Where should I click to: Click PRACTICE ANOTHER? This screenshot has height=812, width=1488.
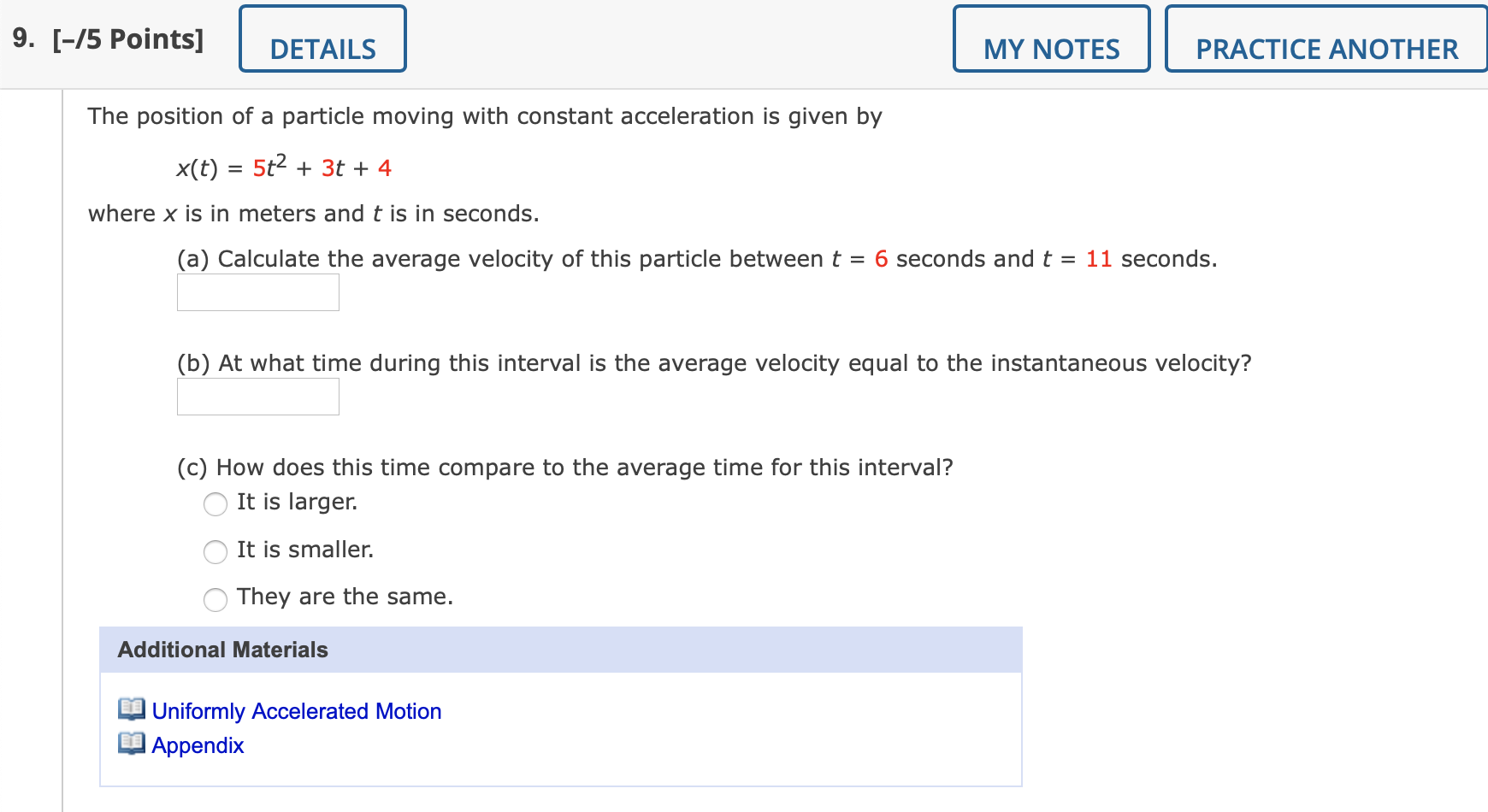(x=1326, y=38)
